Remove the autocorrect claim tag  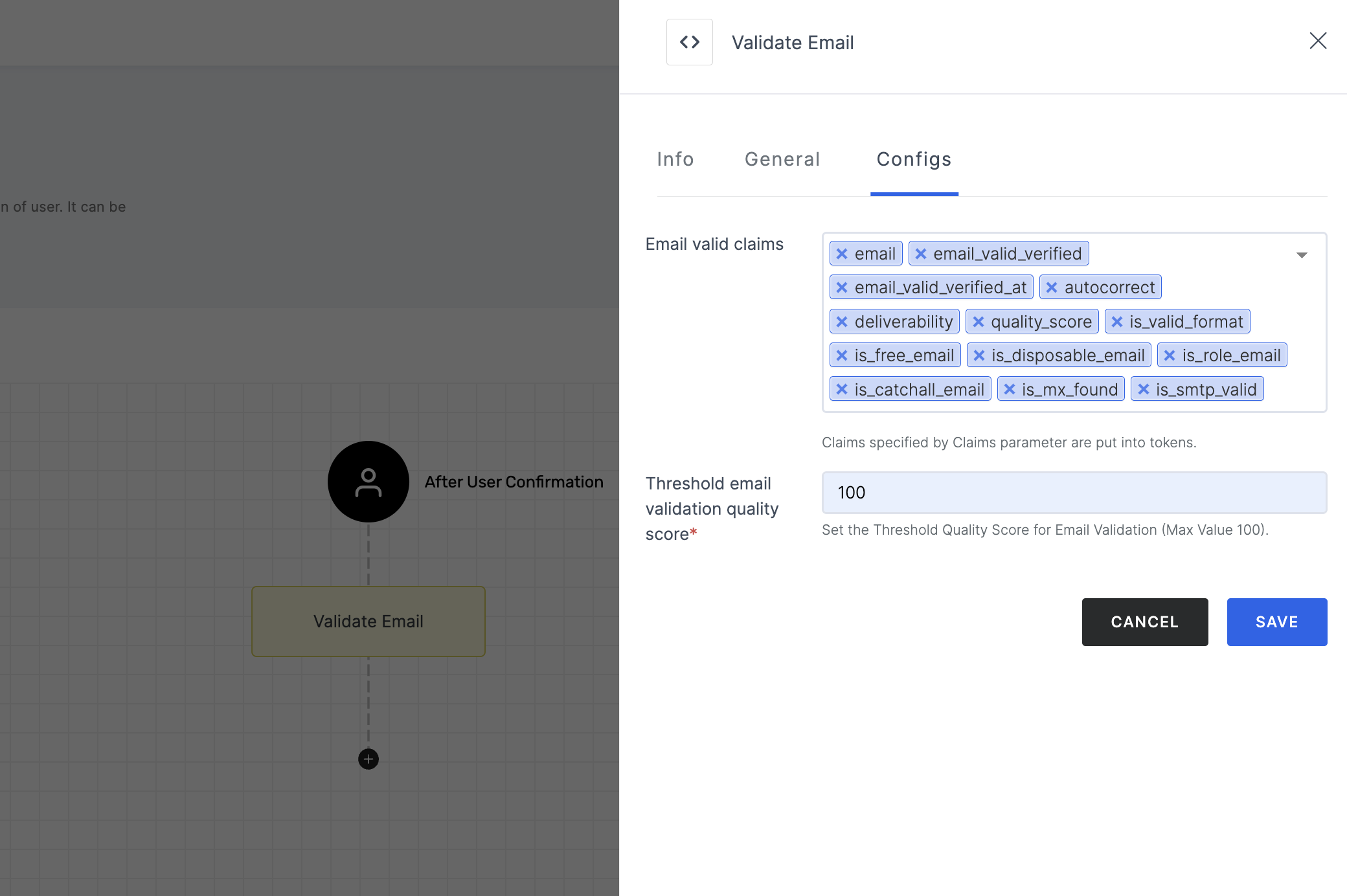pos(1051,288)
